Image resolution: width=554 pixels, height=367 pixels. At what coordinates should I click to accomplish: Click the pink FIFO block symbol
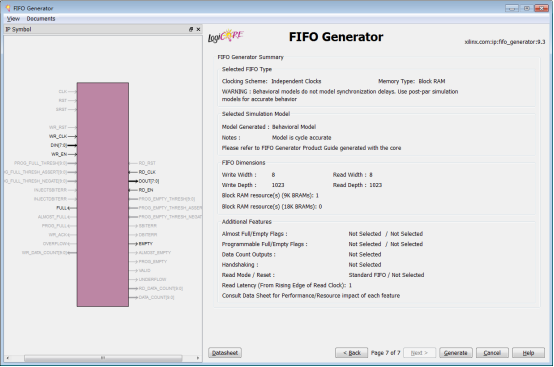(x=103, y=194)
